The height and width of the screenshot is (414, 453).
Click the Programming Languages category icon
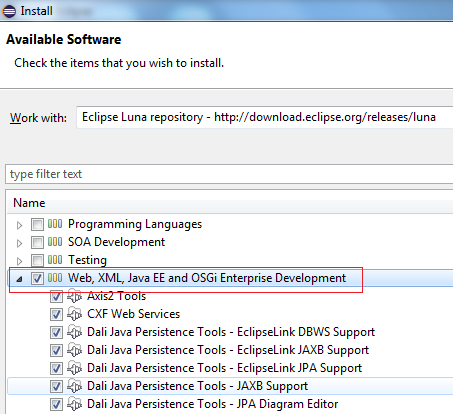[55, 224]
